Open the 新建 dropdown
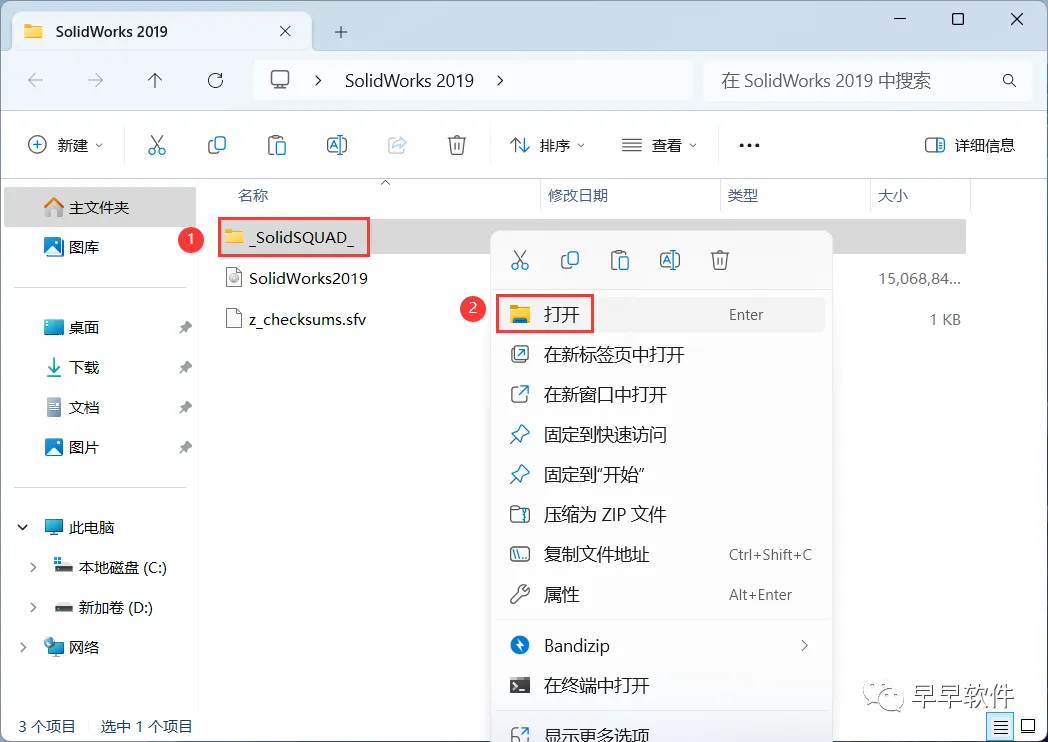Viewport: 1048px width, 742px height. [66, 145]
